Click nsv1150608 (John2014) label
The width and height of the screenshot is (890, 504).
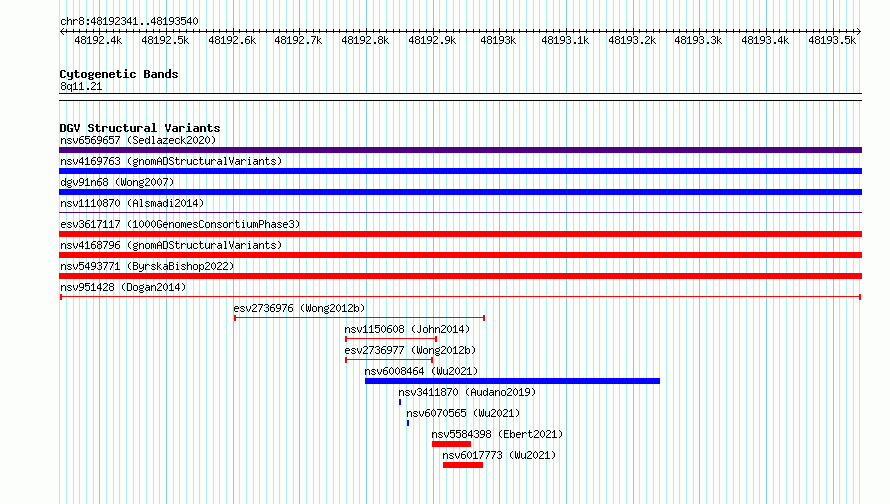point(407,329)
